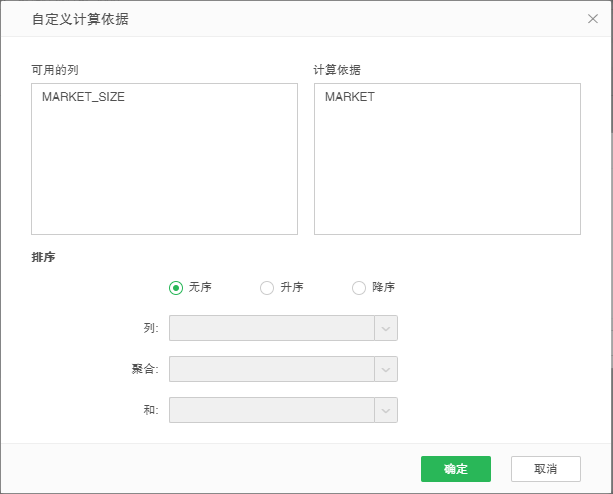Click the 可用的列 label
This screenshot has height=494, width=613.
click(x=55, y=69)
